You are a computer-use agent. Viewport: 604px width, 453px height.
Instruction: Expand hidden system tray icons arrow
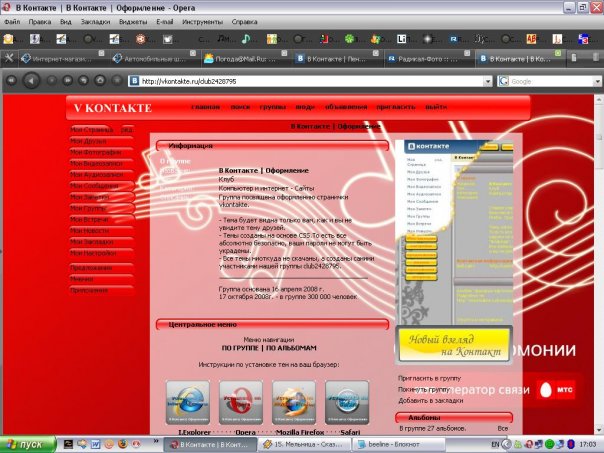tap(507, 445)
